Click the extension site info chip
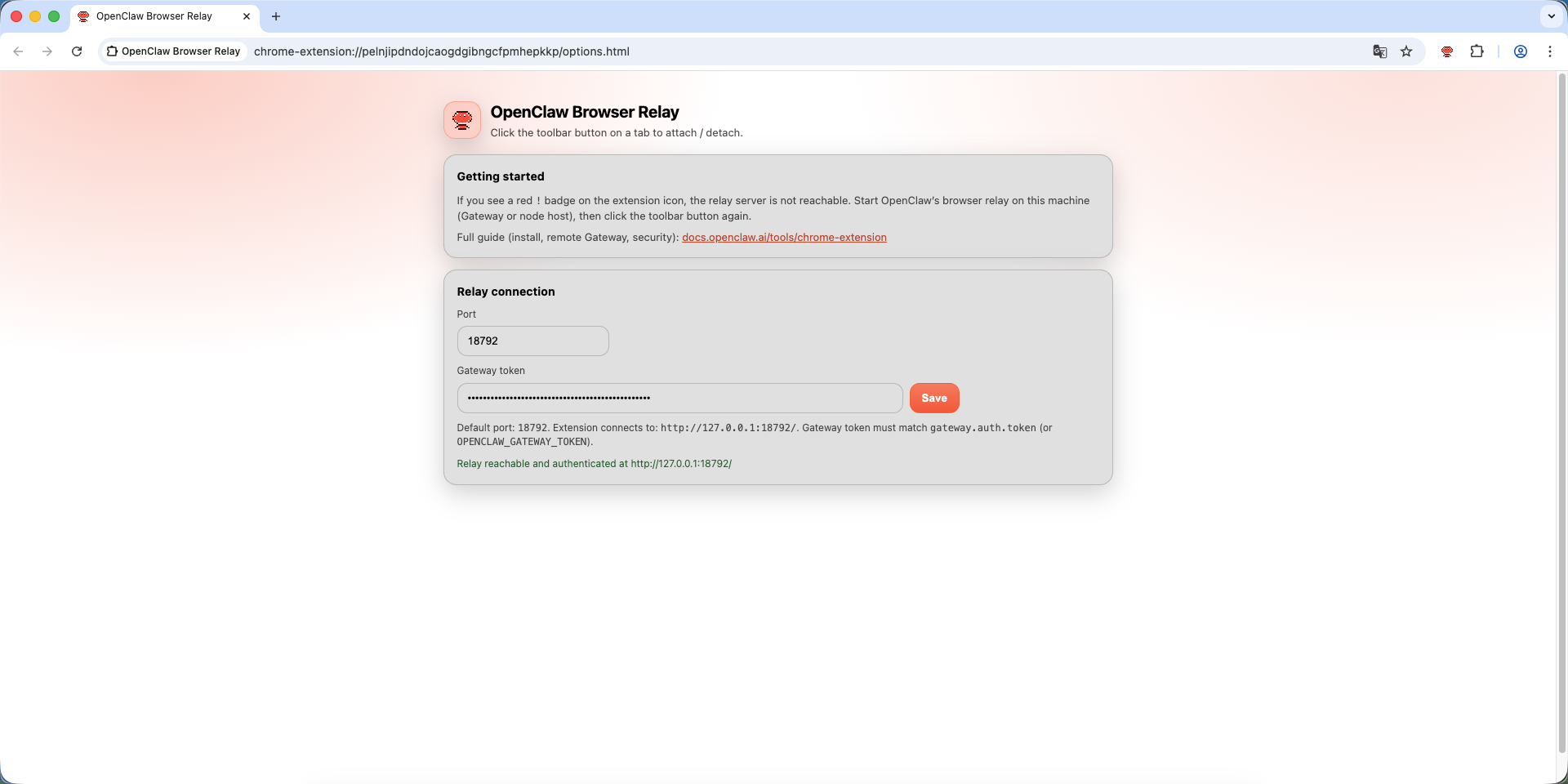1568x784 pixels. click(x=174, y=51)
